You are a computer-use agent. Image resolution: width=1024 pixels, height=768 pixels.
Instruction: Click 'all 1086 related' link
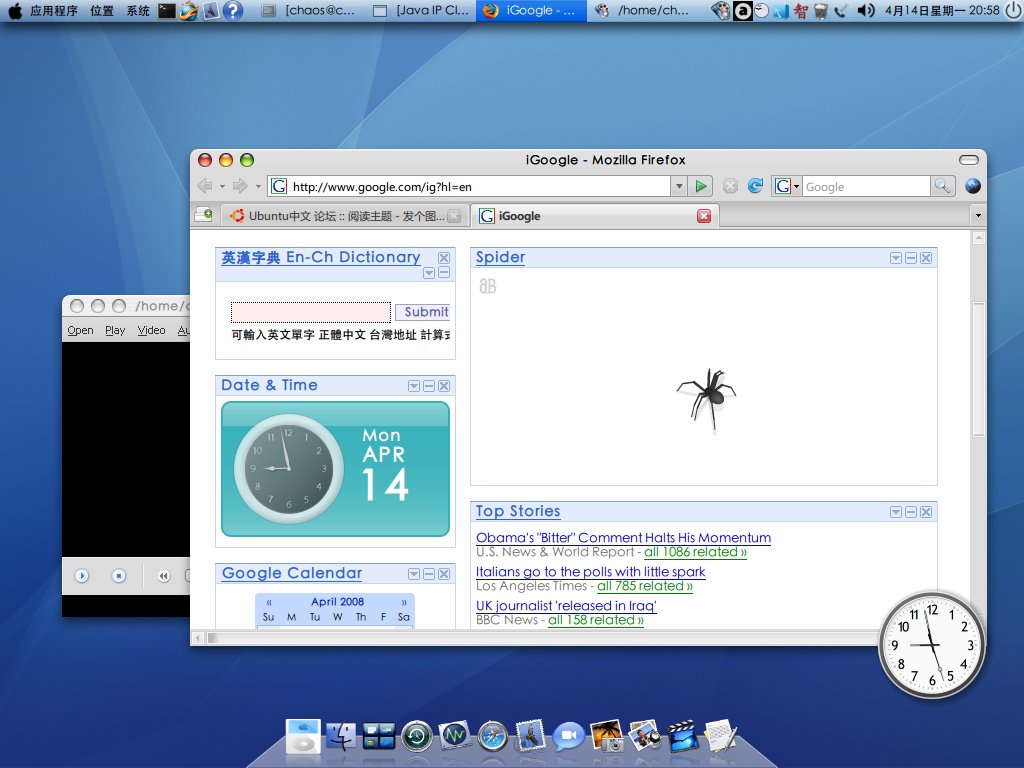click(695, 552)
